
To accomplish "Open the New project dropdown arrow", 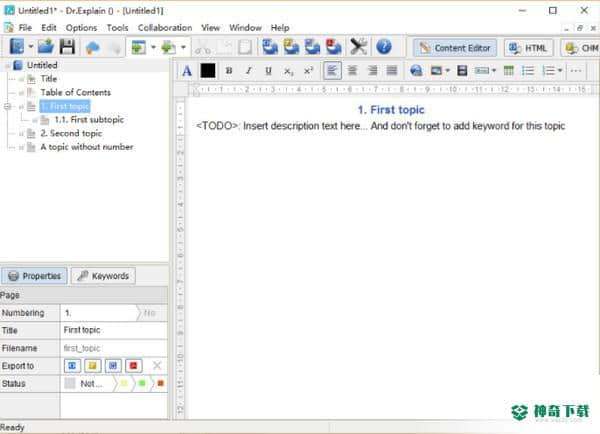I will [x=31, y=47].
